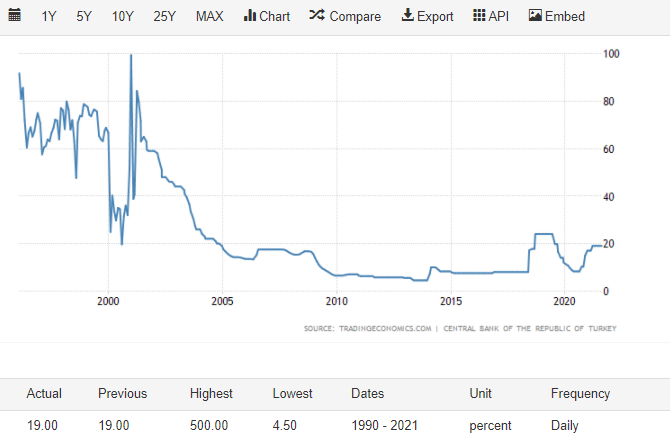Image resolution: width=670 pixels, height=441 pixels.
Task: Click the Frequency value Daily
Action: [565, 425]
